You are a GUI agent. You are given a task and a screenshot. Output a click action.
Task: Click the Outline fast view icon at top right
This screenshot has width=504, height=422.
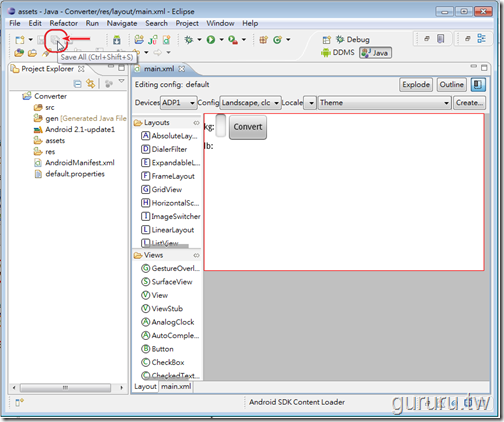coord(481,39)
